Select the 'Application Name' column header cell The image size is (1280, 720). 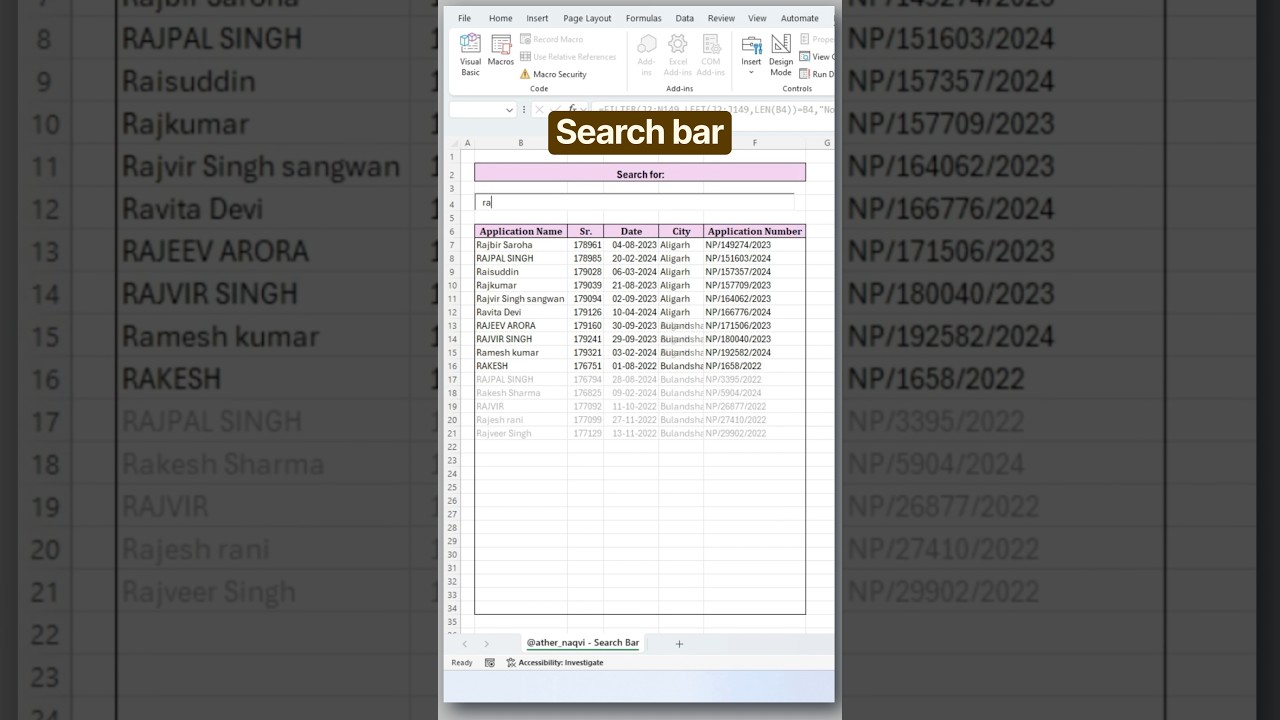(521, 231)
